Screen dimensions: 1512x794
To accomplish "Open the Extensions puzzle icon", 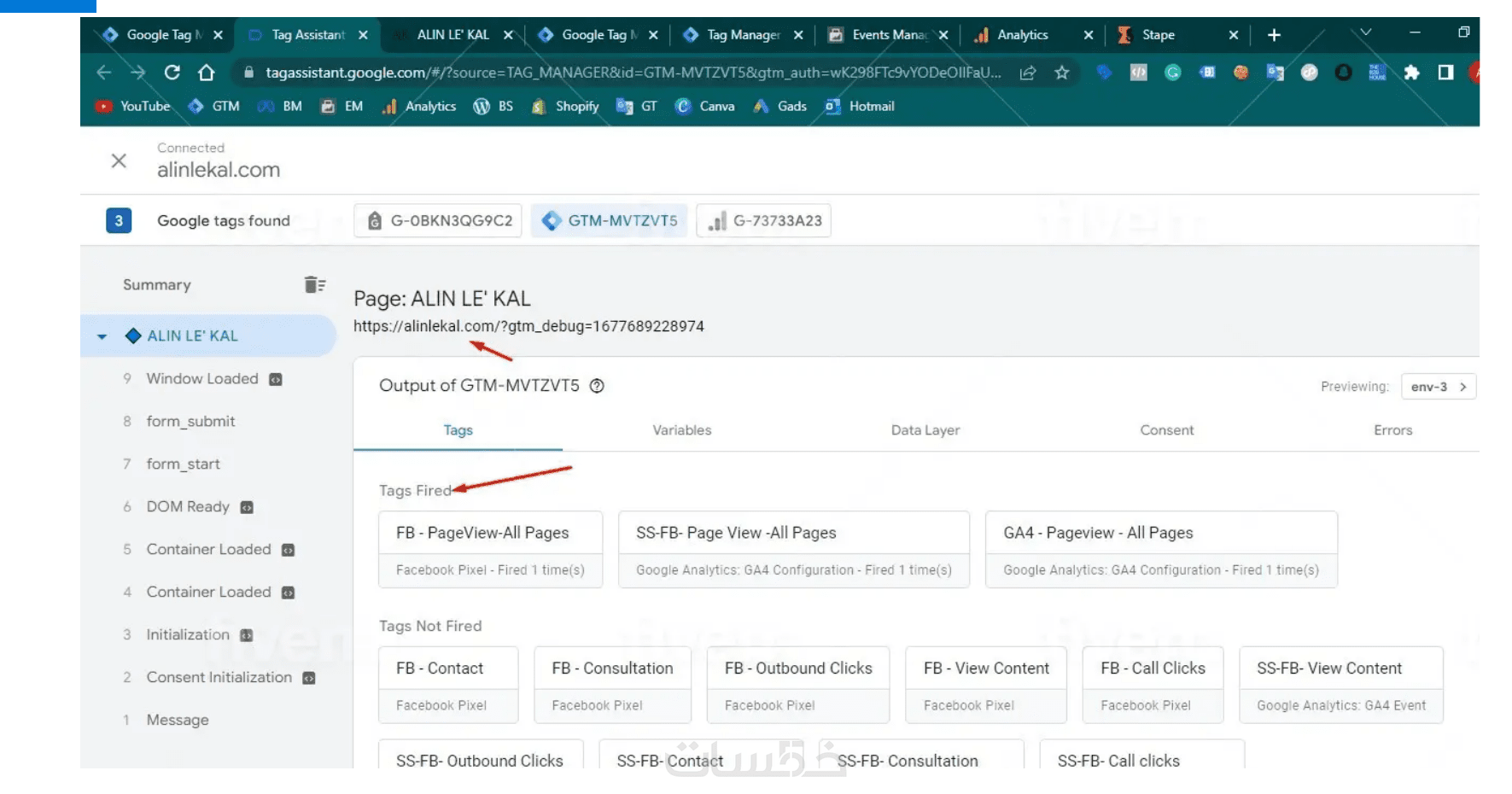I will [1411, 73].
